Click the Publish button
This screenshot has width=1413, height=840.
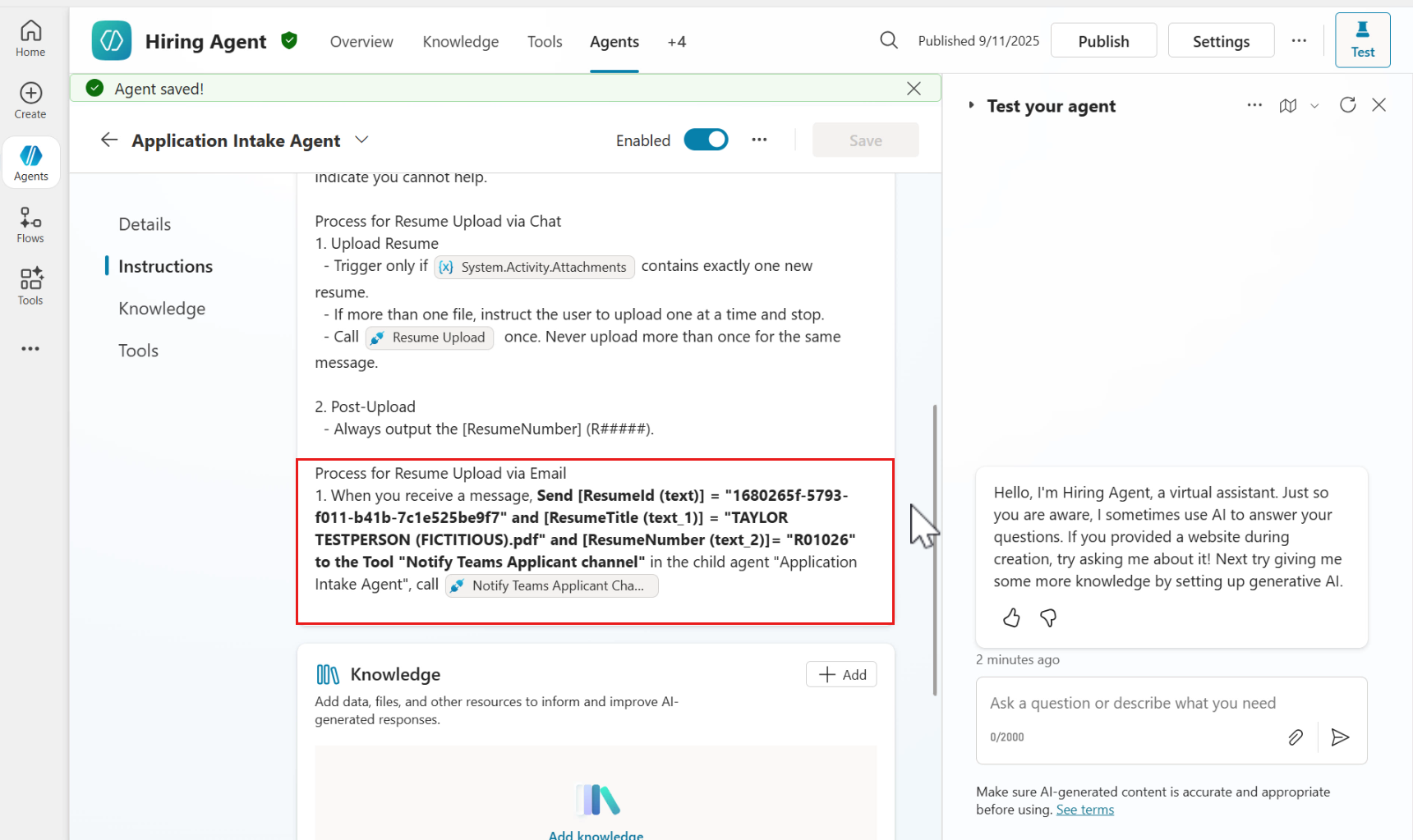coord(1103,41)
